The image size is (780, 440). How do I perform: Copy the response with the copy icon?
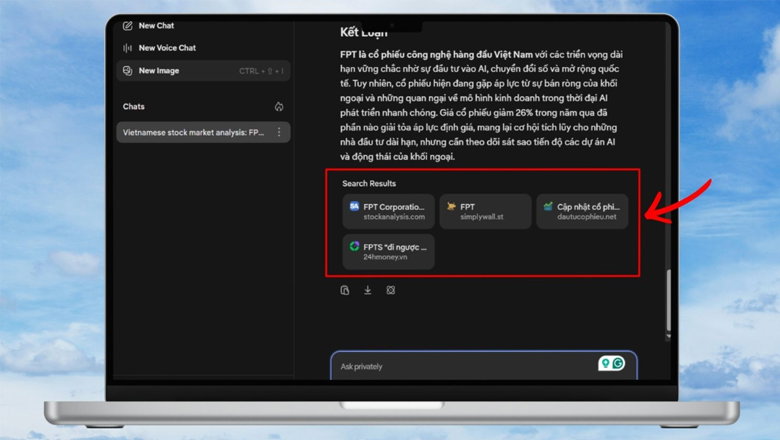click(345, 290)
